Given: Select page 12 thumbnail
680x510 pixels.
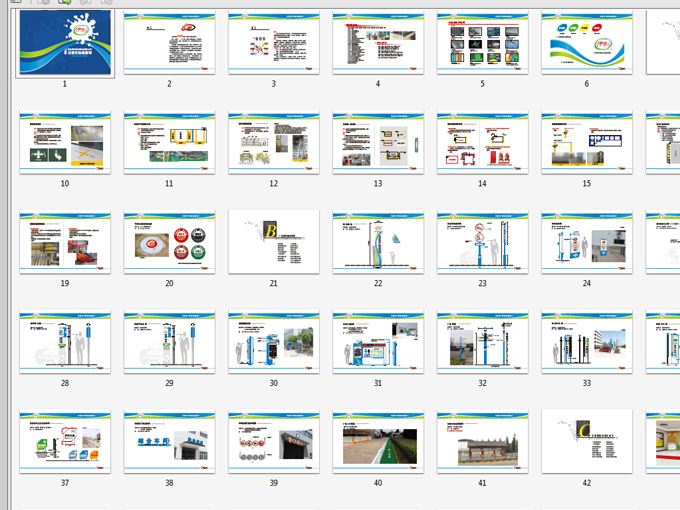Looking at the screenshot, I should click(274, 142).
